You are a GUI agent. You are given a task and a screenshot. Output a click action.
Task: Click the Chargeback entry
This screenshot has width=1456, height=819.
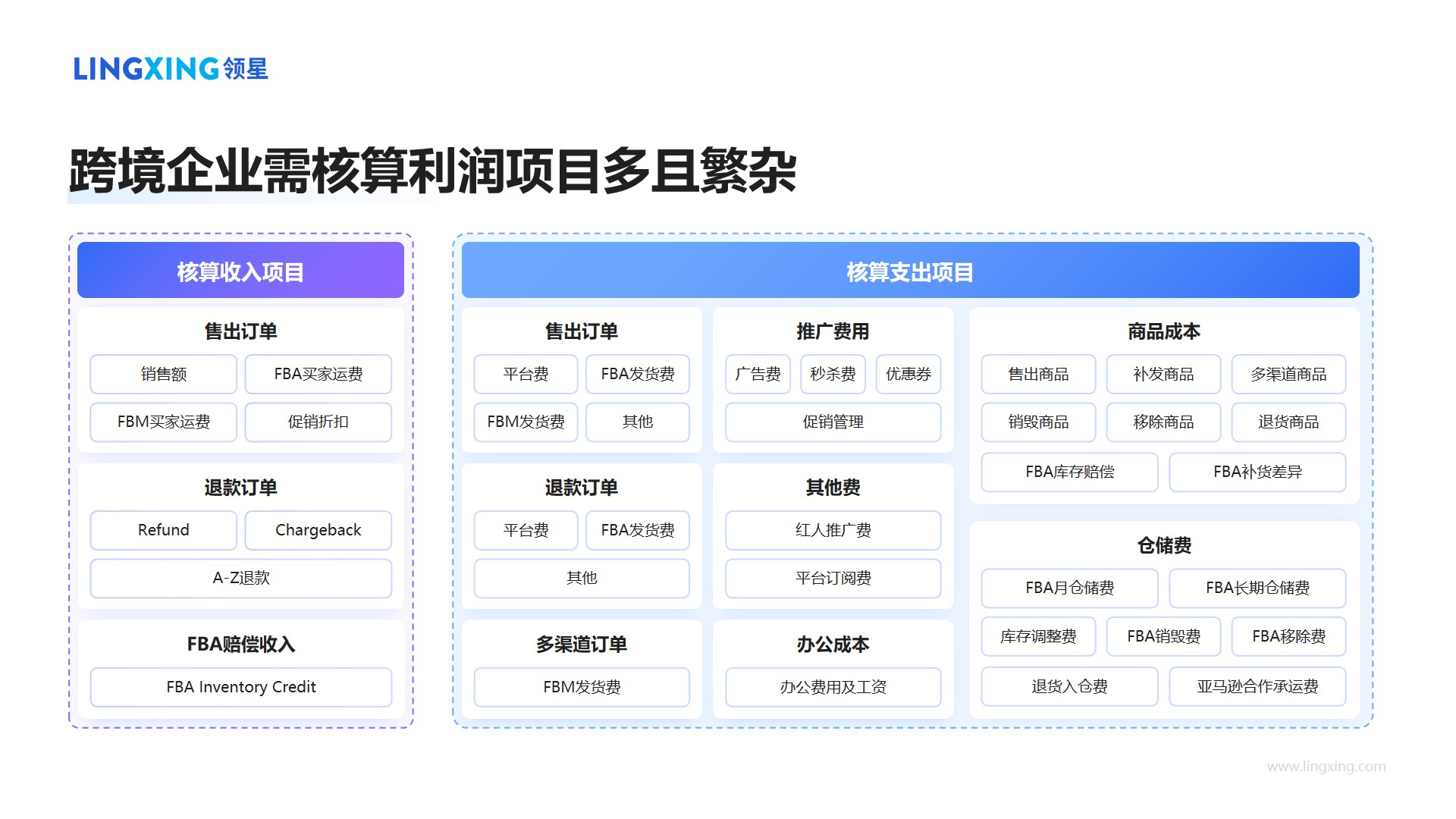(x=318, y=530)
